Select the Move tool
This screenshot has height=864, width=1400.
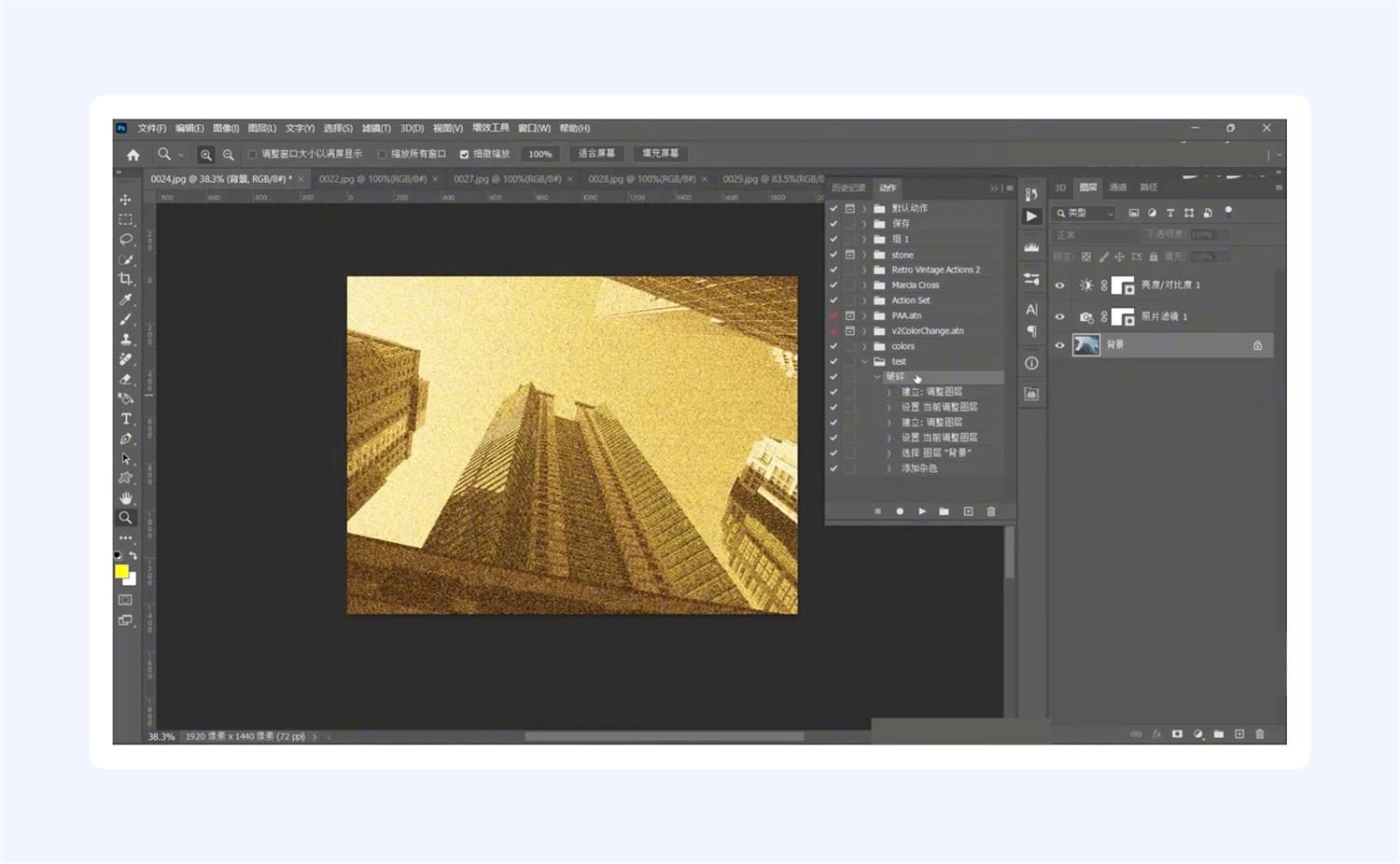click(x=125, y=200)
